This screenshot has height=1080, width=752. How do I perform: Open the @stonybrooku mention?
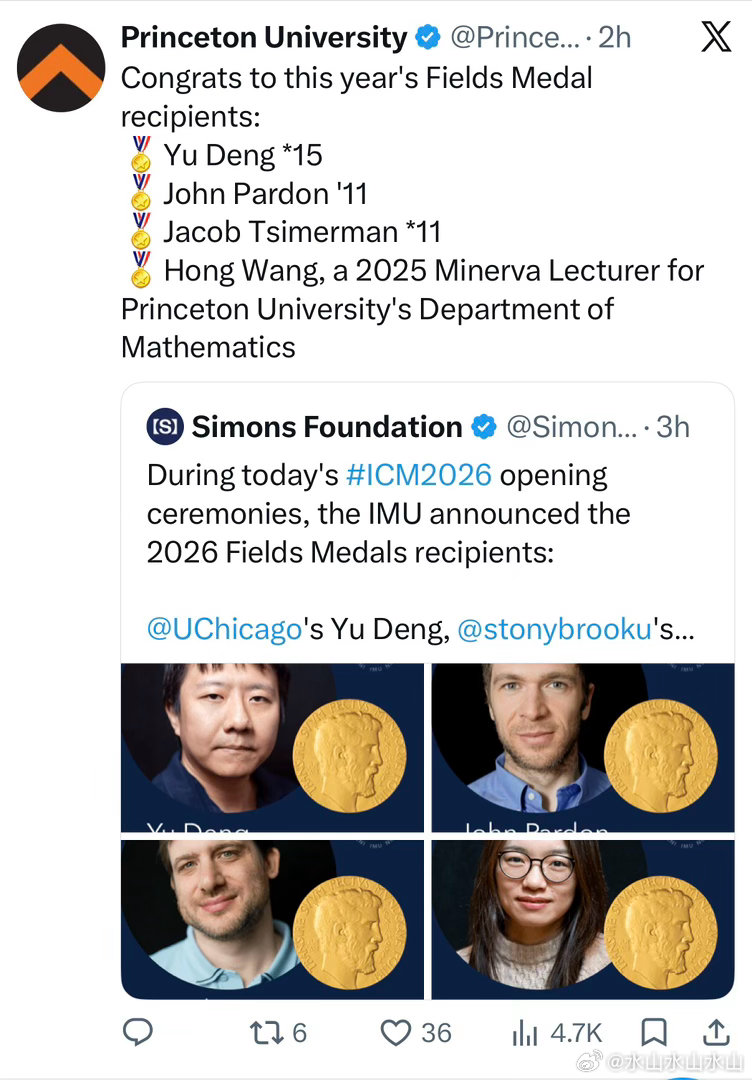[x=554, y=630]
